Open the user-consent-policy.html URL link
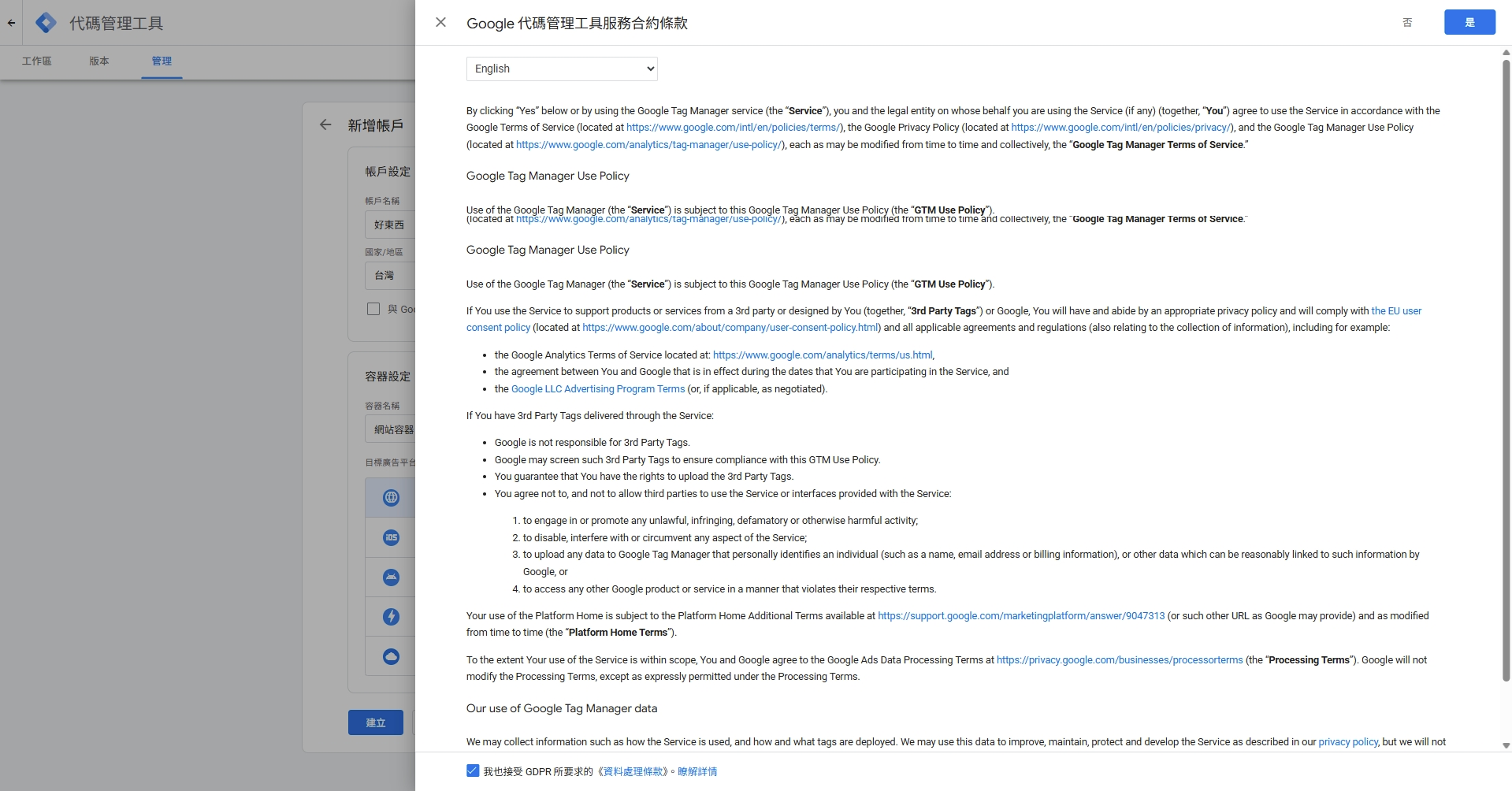Image resolution: width=1512 pixels, height=791 pixels. click(x=730, y=328)
